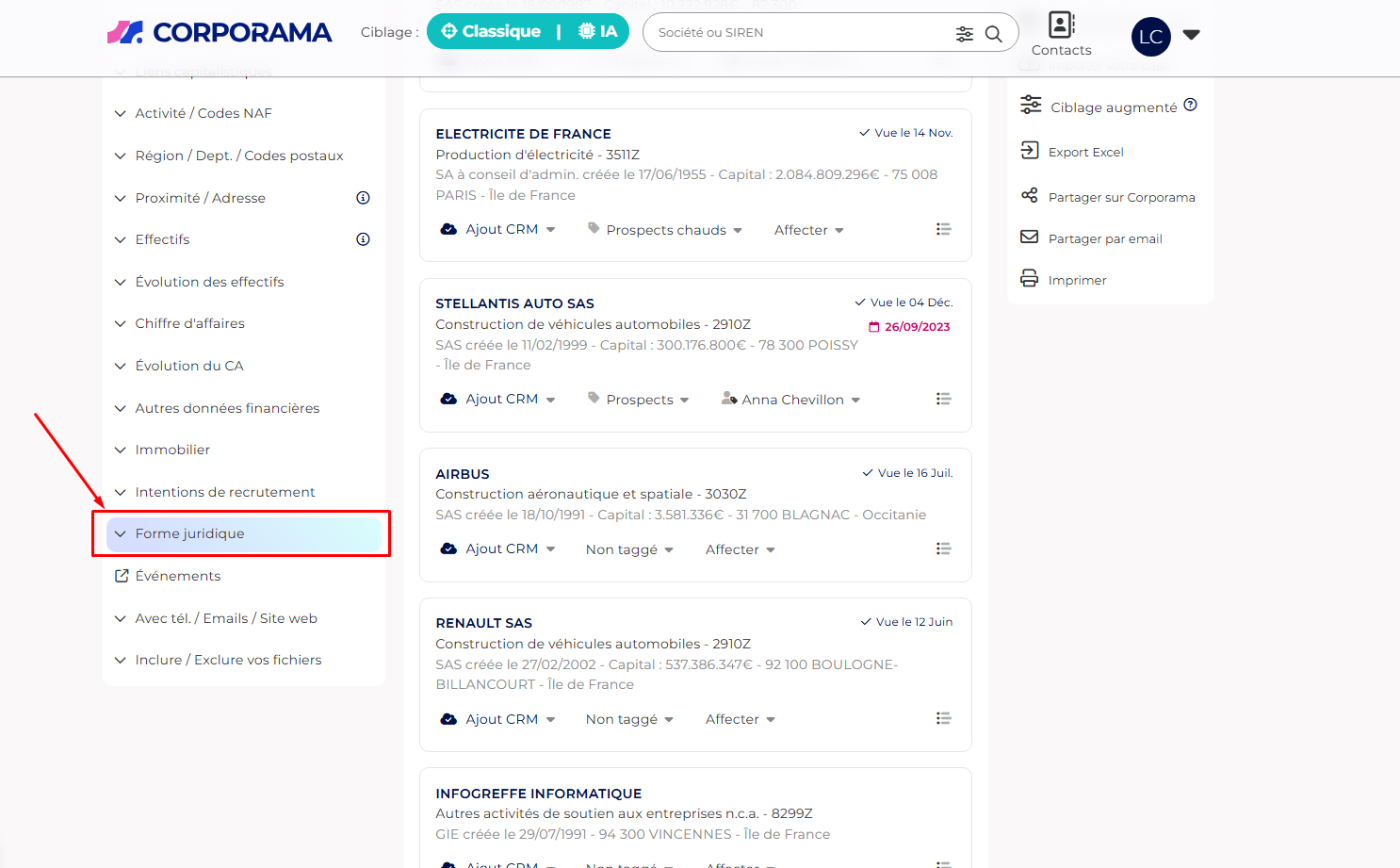Click the search magnifier icon
Viewport: 1400px width, 868px height.
point(993,34)
